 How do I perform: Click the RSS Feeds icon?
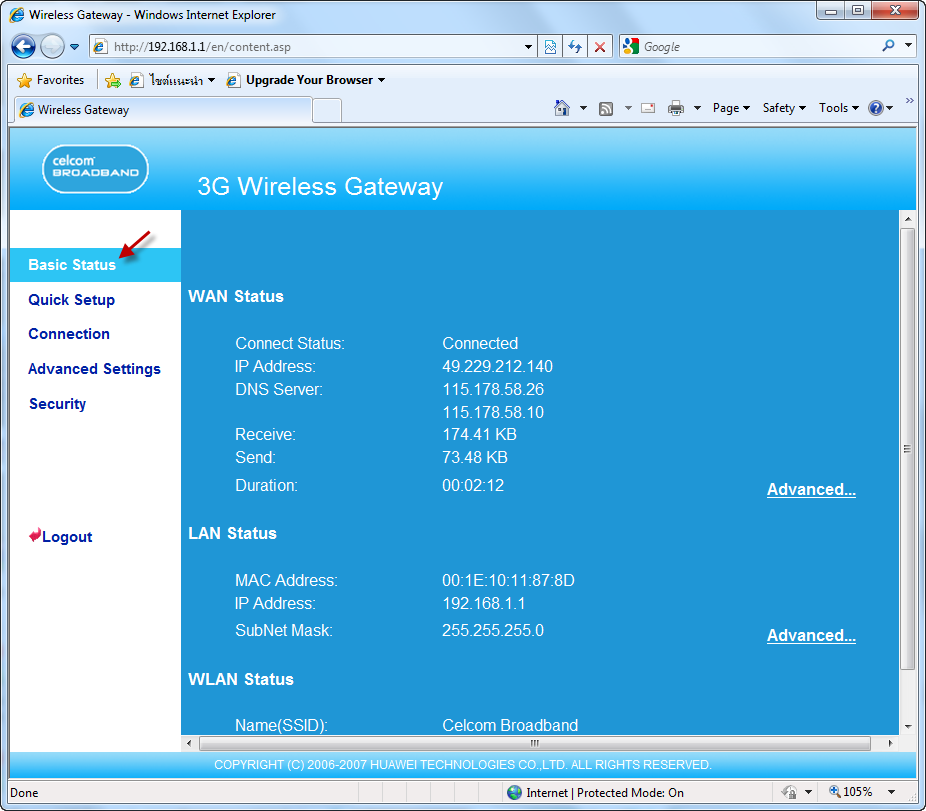[x=606, y=109]
